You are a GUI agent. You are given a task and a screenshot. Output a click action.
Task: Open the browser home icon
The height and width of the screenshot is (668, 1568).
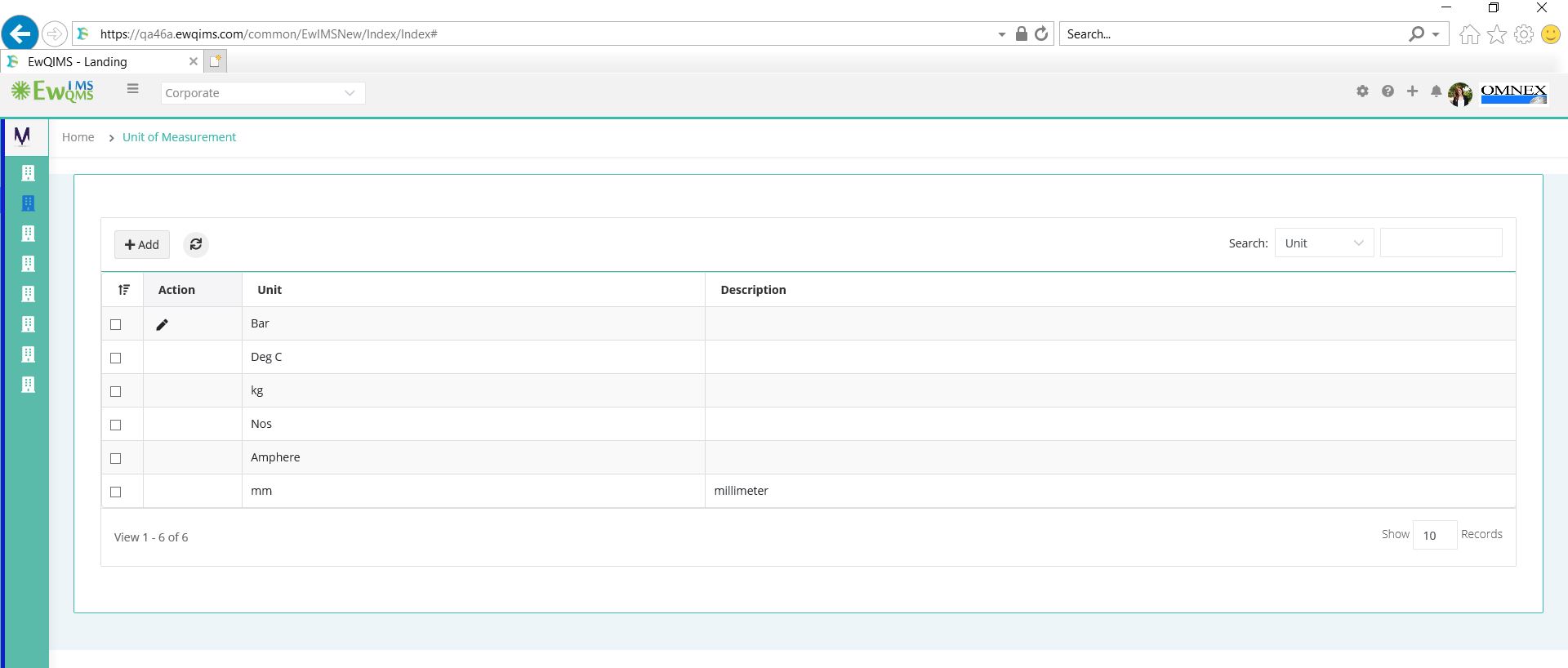(x=1469, y=34)
